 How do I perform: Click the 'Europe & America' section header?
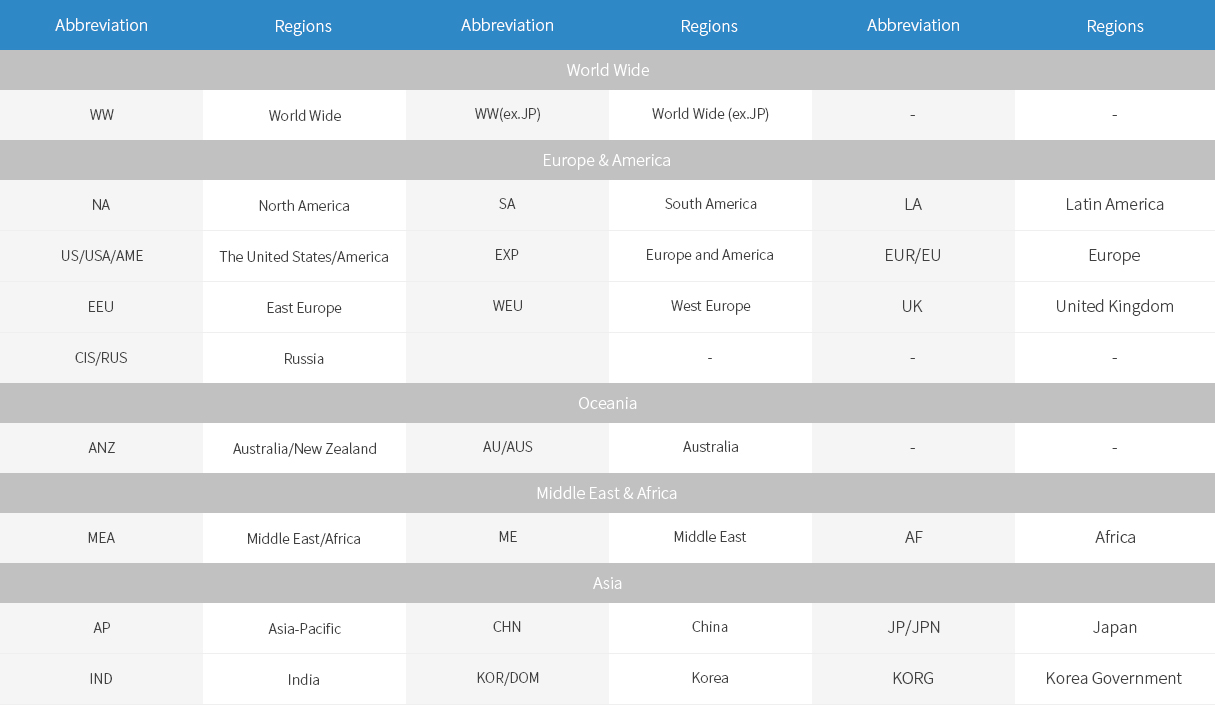pyautogui.click(x=607, y=160)
